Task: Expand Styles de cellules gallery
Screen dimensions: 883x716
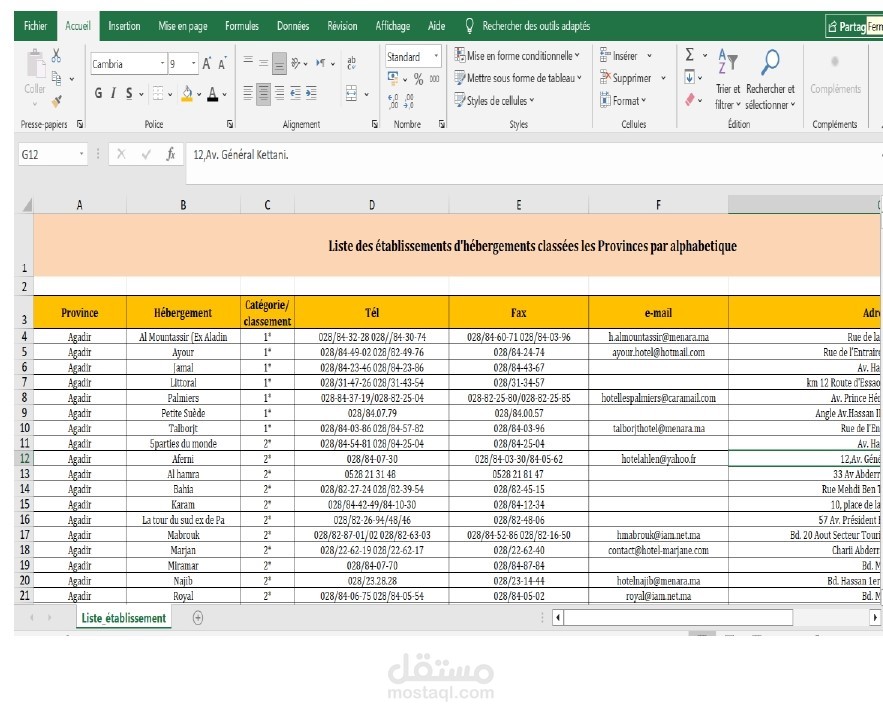Action: (494, 100)
